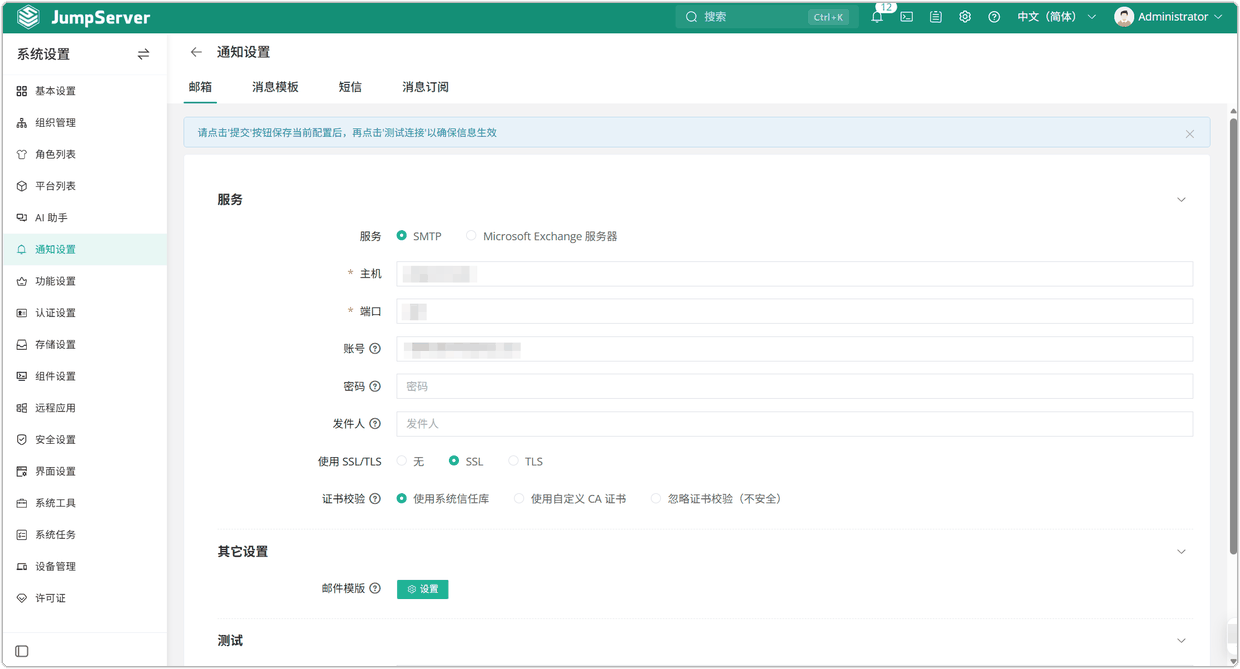
Task: Open 认证设置 in sidebar
Action: click(x=84, y=313)
